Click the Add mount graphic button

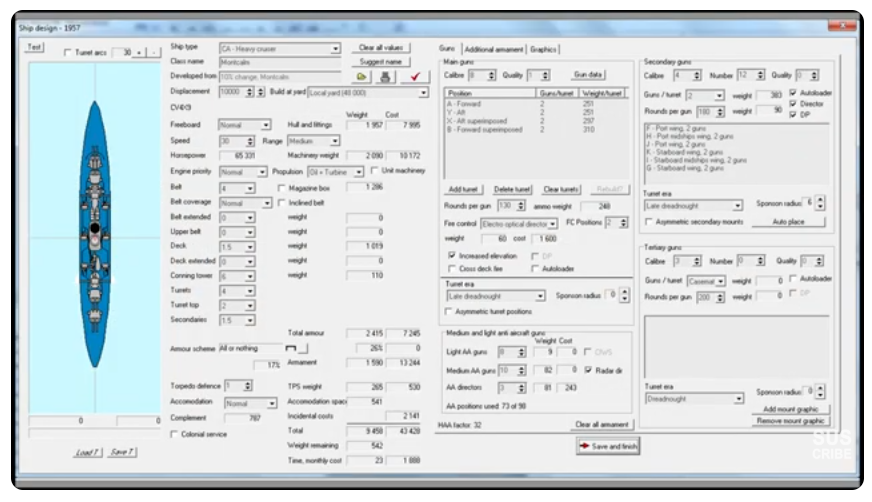(x=790, y=409)
